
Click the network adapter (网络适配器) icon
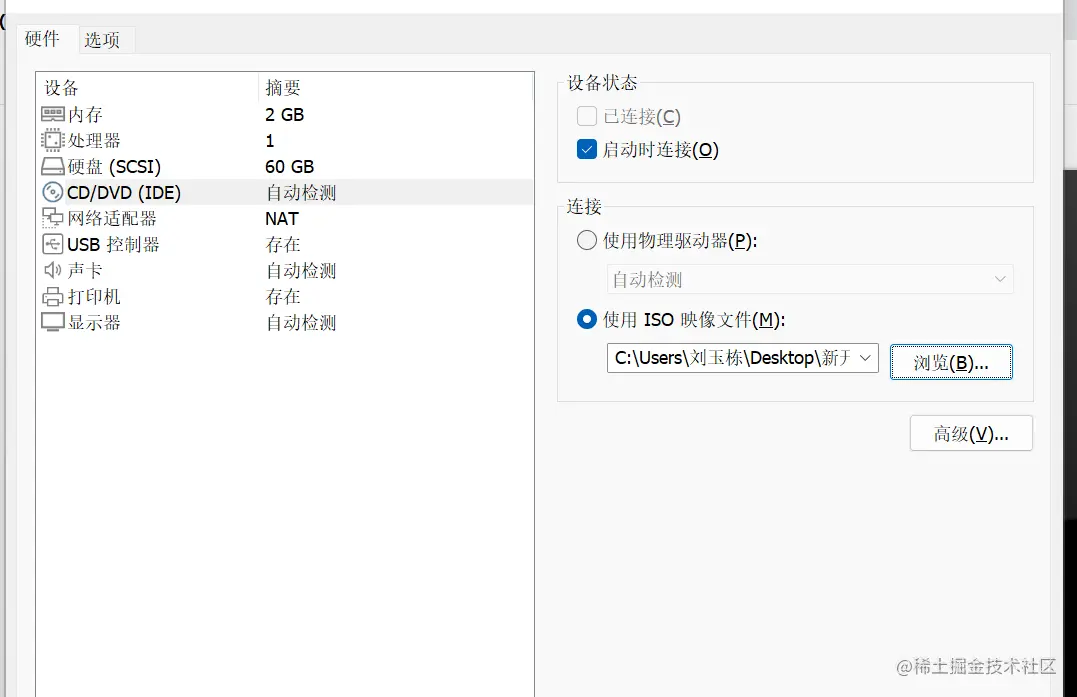pyautogui.click(x=53, y=219)
